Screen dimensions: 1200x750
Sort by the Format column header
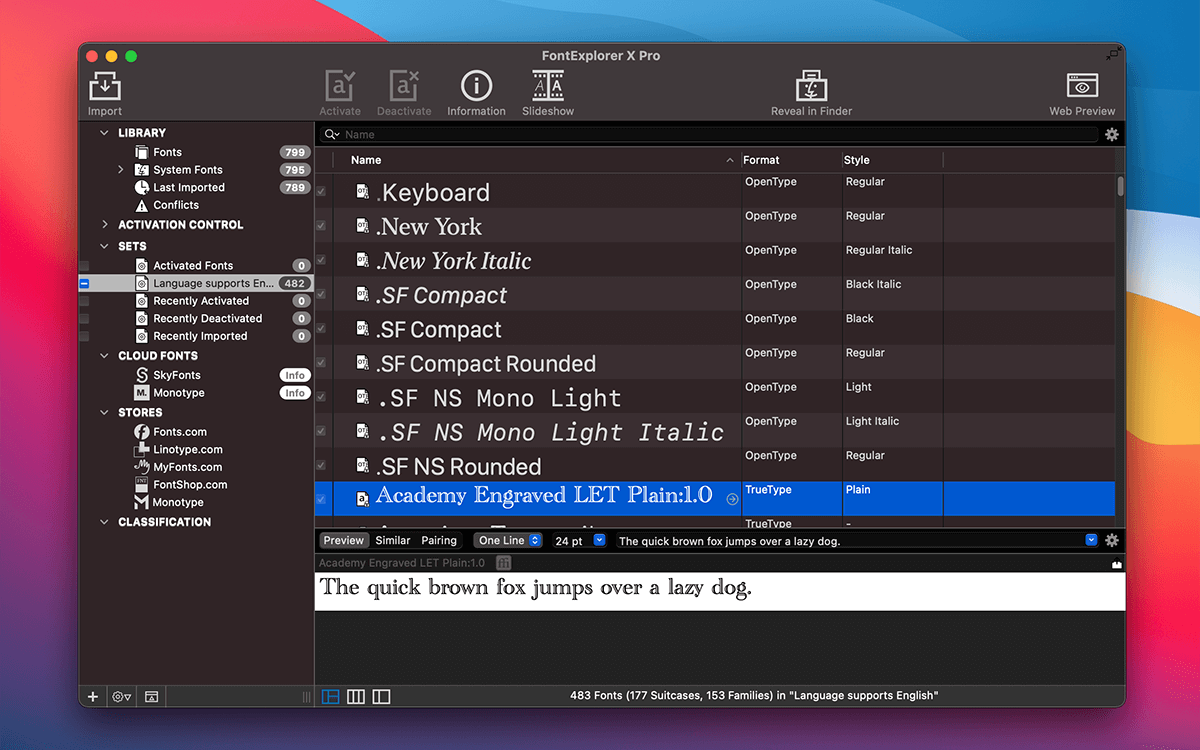click(790, 160)
